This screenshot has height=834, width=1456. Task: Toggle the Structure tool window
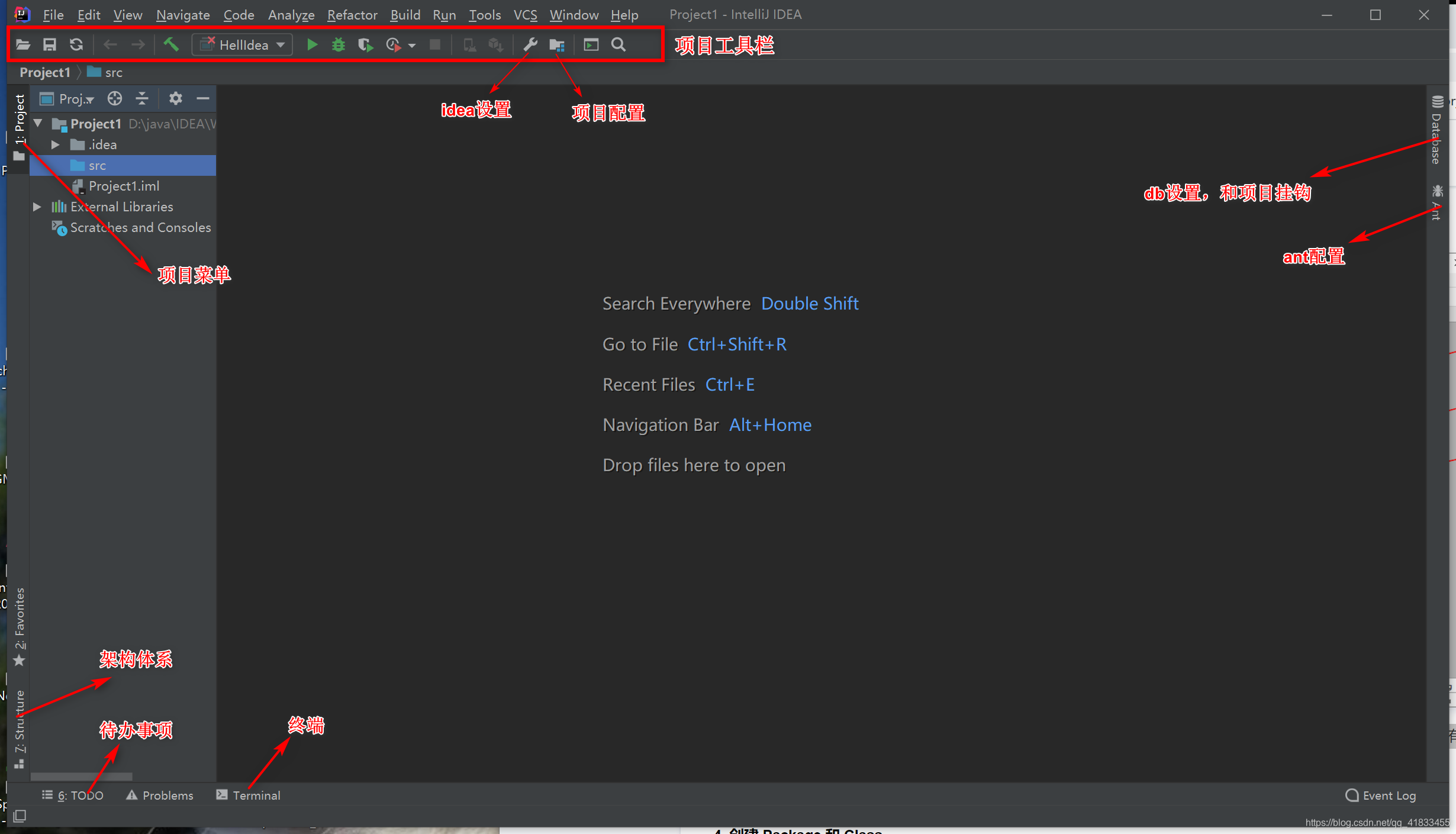[x=20, y=728]
